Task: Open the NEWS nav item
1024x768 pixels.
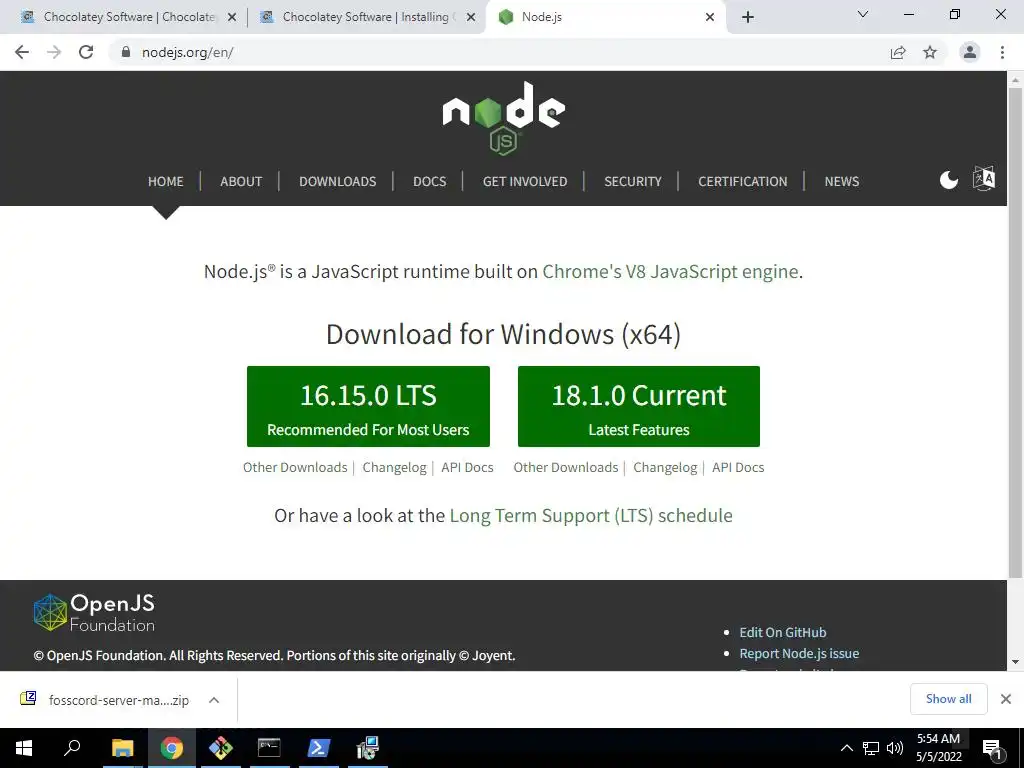Action: (842, 182)
